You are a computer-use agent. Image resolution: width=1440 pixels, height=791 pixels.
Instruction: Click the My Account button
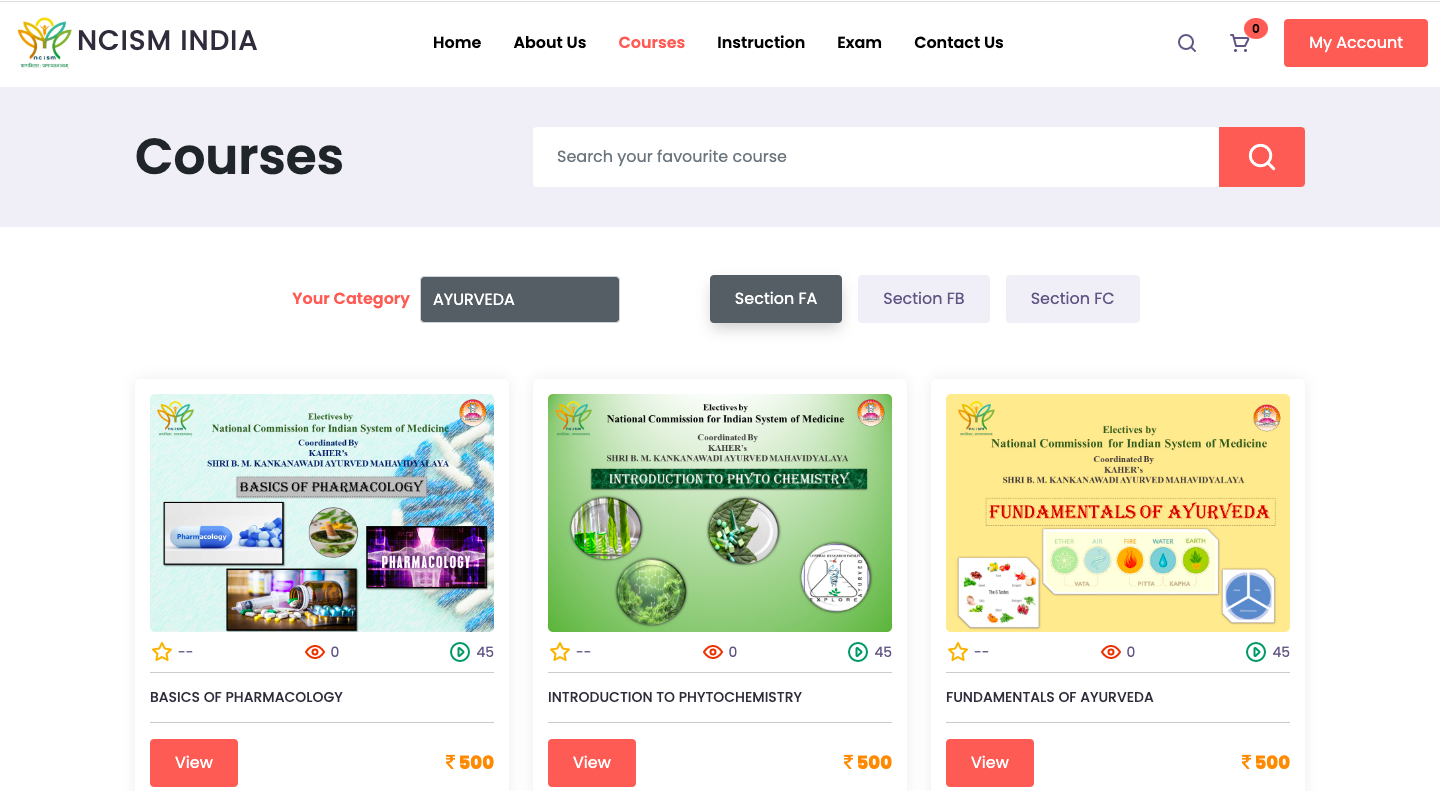(1356, 43)
